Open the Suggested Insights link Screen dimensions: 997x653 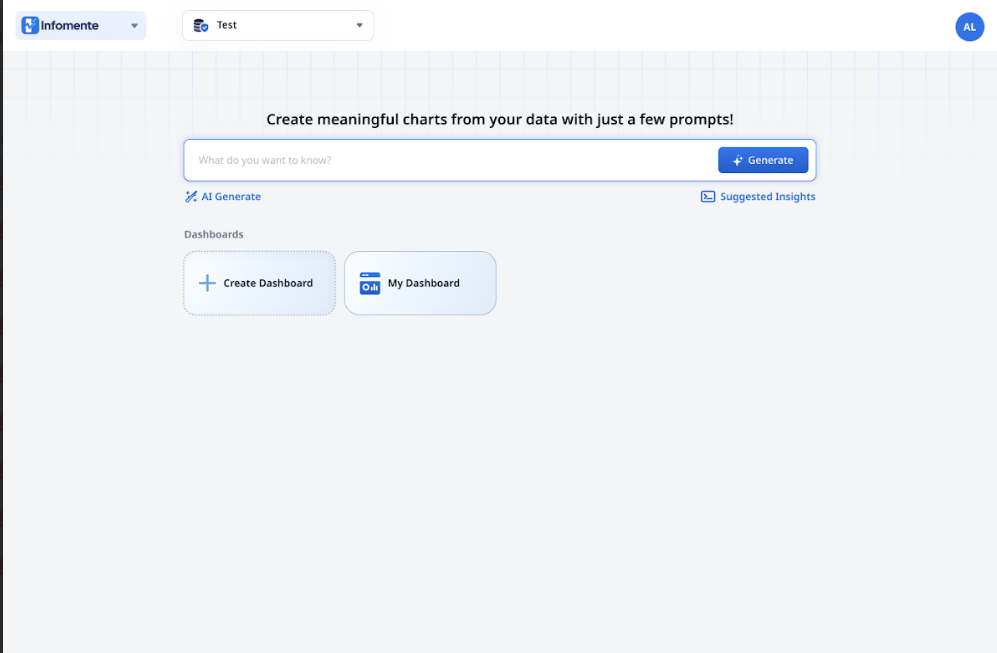(x=767, y=197)
